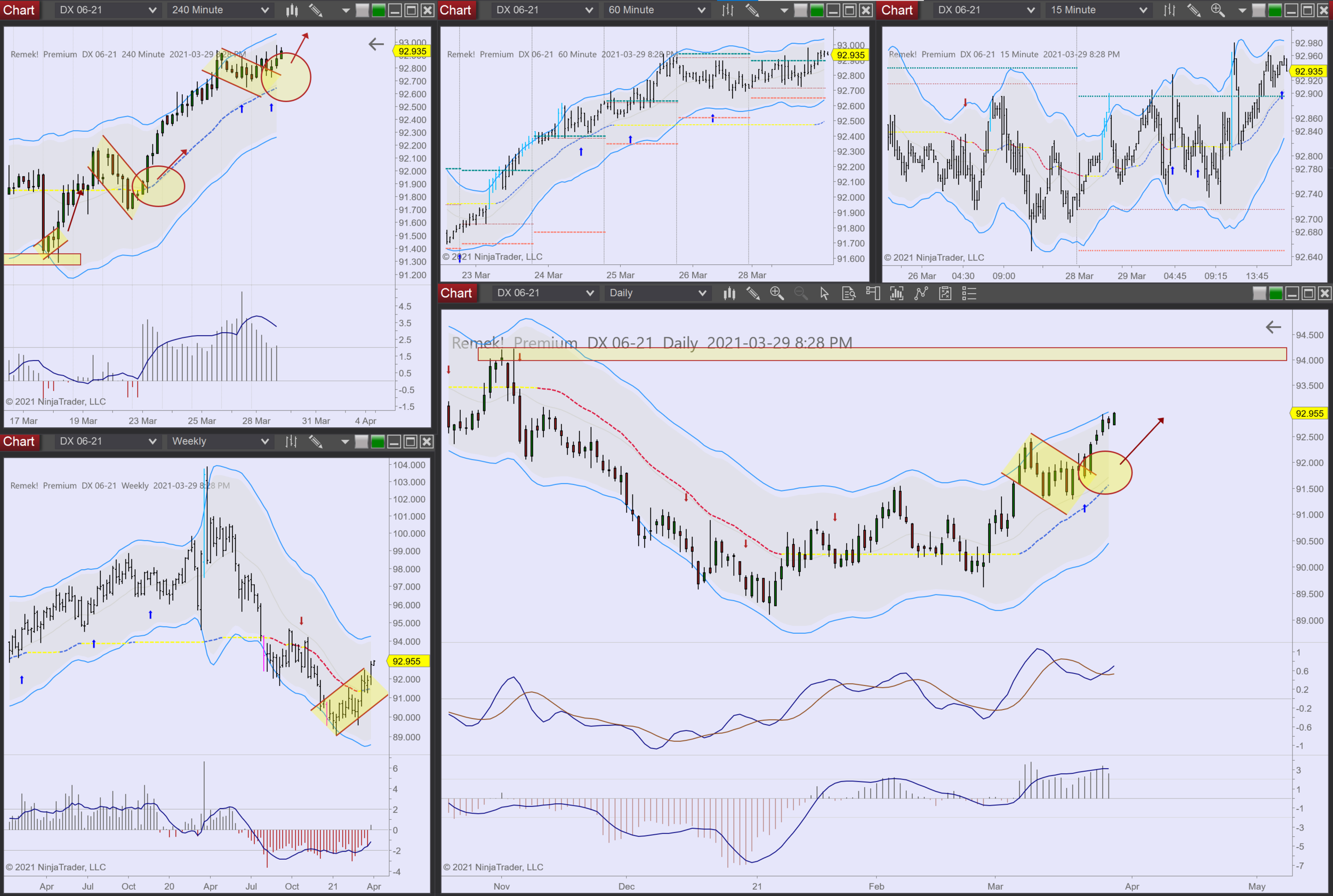The width and height of the screenshot is (1333, 896).
Task: Click the zoom magnifier on the 15 Minute chart
Action: tap(1217, 10)
